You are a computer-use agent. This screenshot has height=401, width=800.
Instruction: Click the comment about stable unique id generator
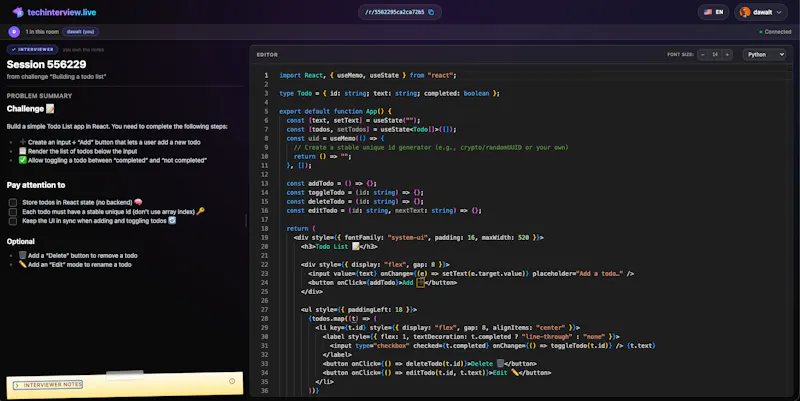pyautogui.click(x=431, y=147)
